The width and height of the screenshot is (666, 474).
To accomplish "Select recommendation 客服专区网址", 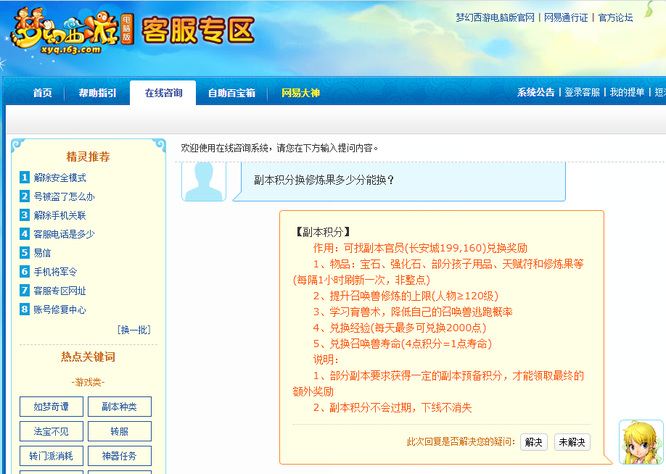I will point(60,291).
